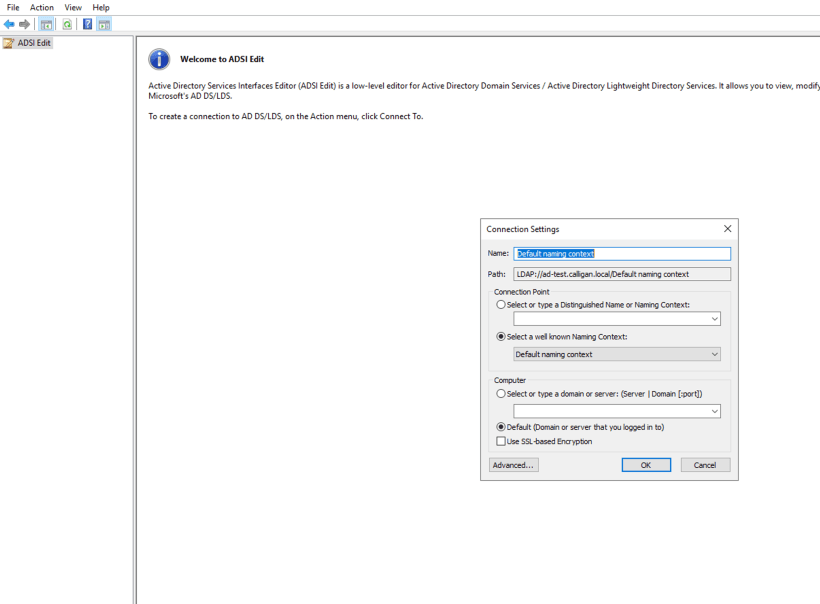The image size is (820, 604).
Task: Select the ADSI Edit root tree node label
Action: tap(34, 43)
